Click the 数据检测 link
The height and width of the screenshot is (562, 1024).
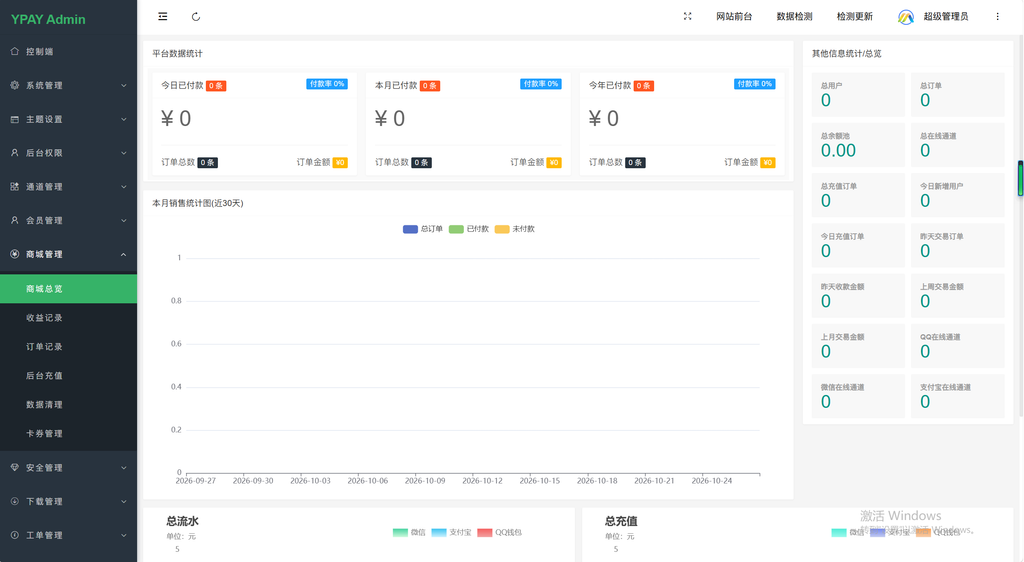794,16
